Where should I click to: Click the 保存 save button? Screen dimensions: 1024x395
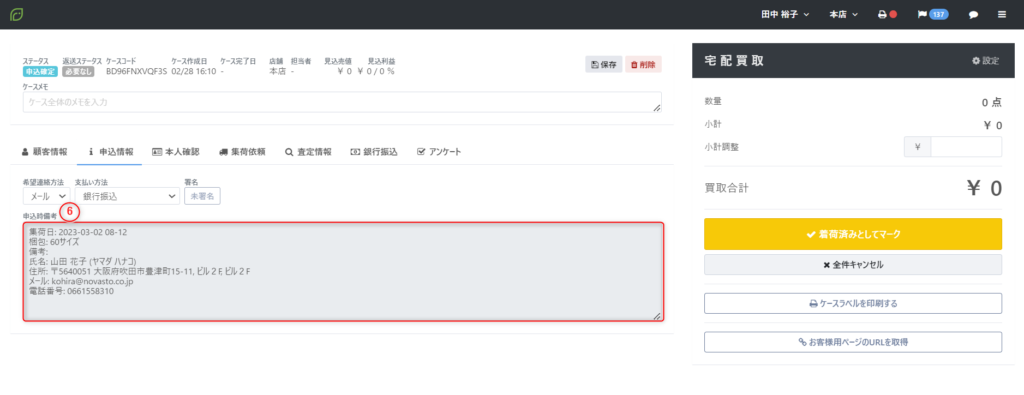point(603,65)
